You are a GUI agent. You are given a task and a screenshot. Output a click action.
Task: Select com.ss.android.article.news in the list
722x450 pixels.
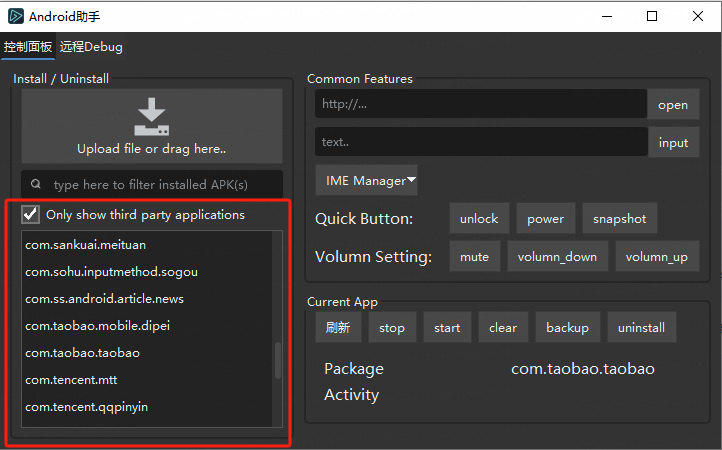(x=146, y=298)
